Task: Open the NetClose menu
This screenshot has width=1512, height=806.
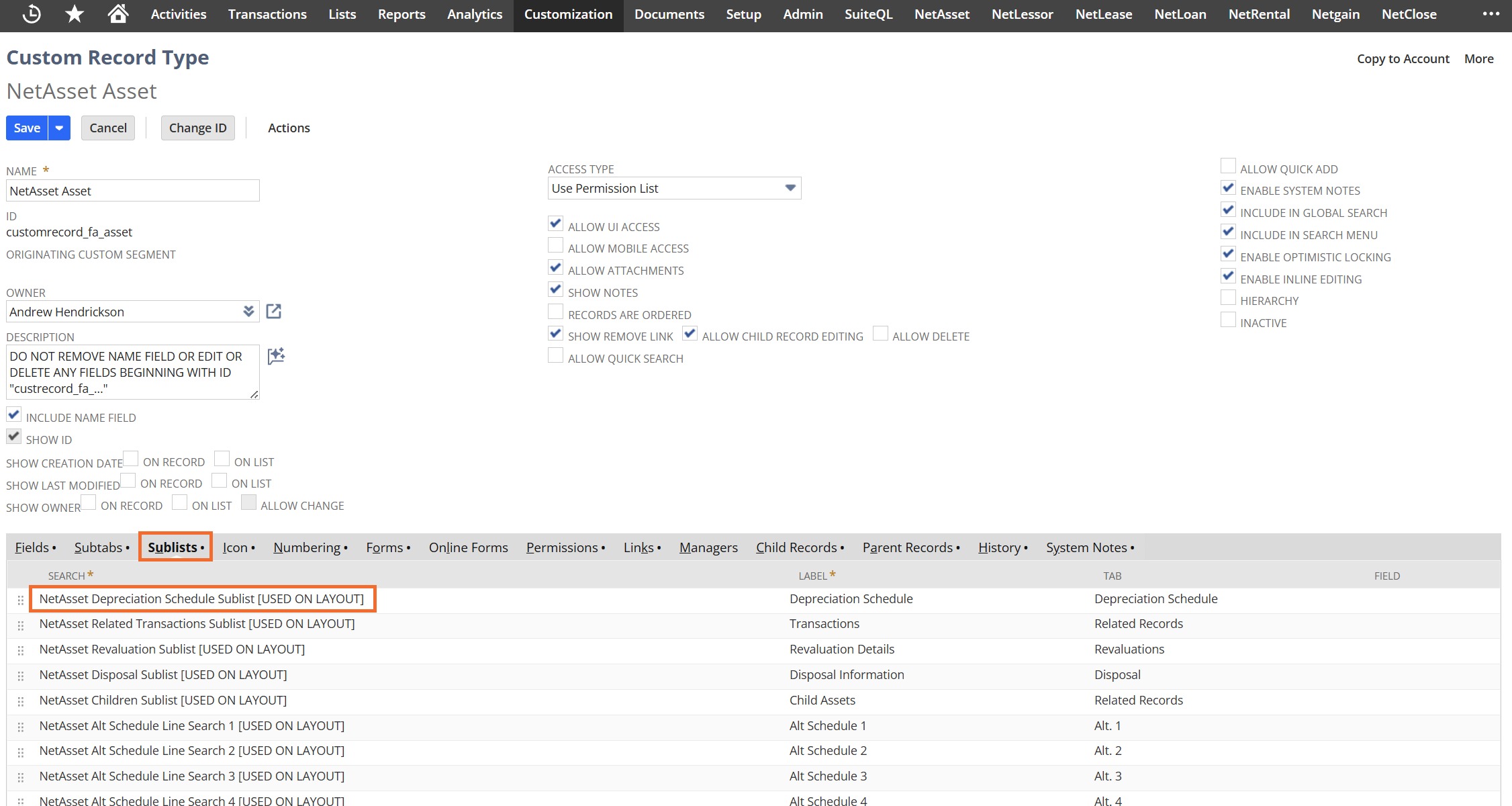Action: [x=1409, y=14]
